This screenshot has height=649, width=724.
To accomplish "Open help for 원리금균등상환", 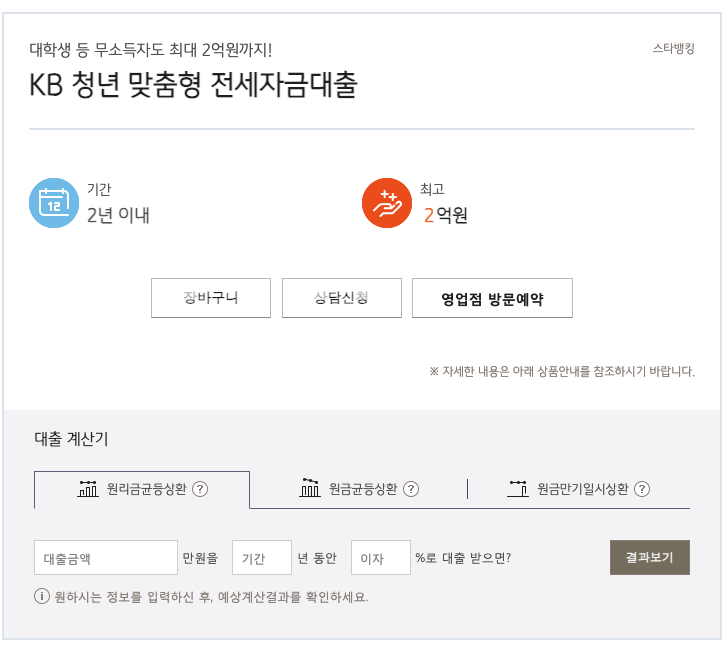I will (200, 489).
